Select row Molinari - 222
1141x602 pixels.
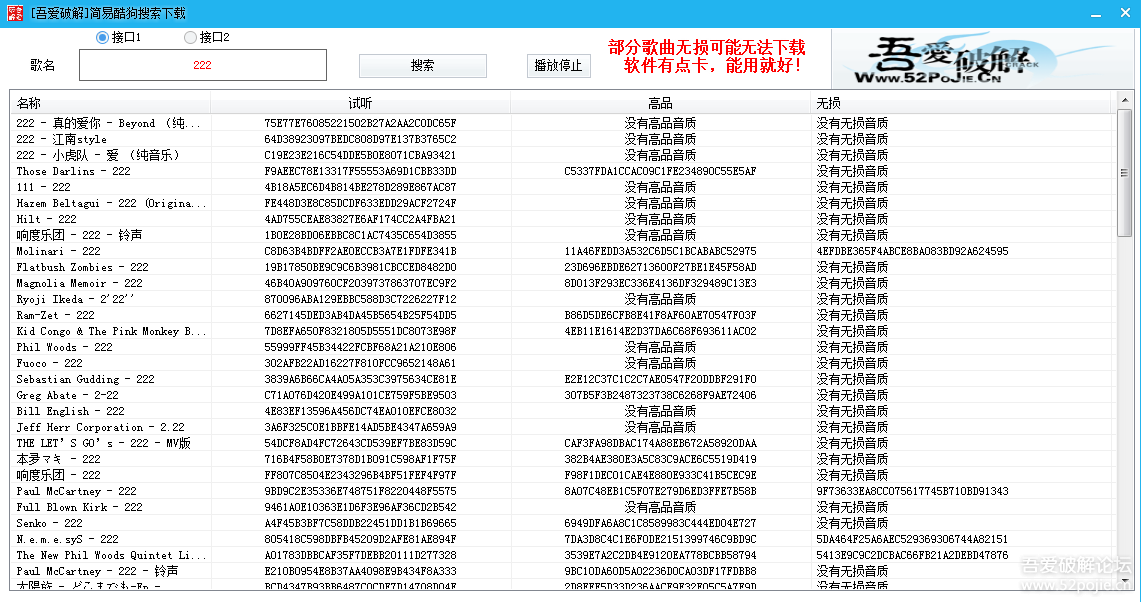pyautogui.click(x=560, y=251)
